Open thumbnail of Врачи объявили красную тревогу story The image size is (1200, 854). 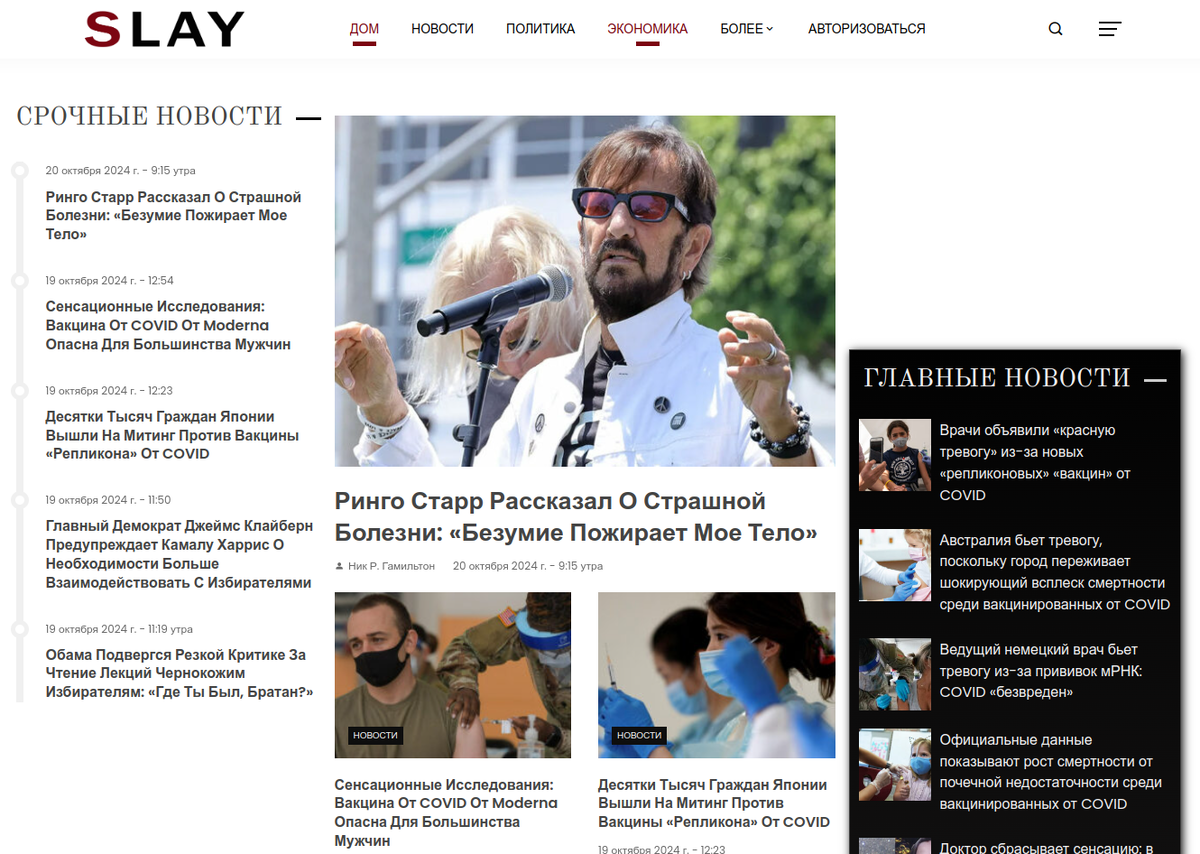(895, 455)
